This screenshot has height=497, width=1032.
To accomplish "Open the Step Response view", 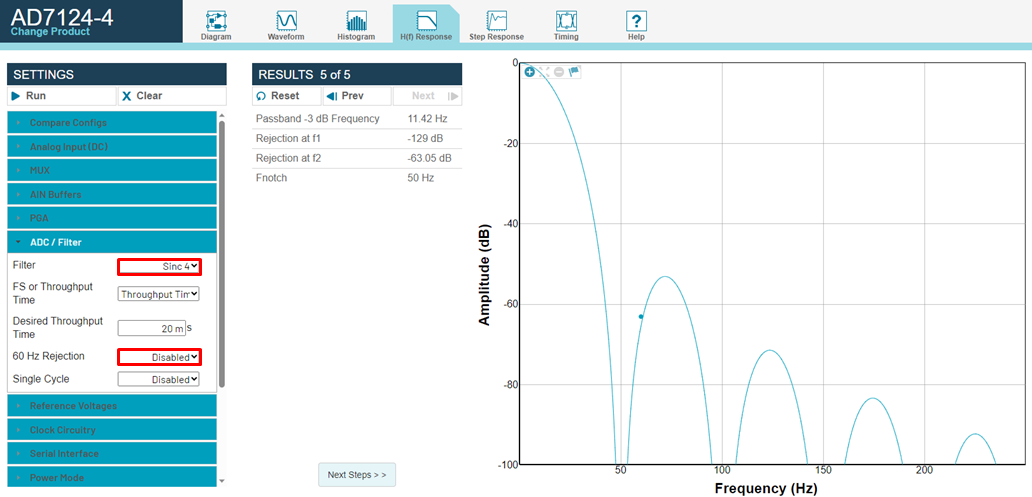I will (496, 24).
